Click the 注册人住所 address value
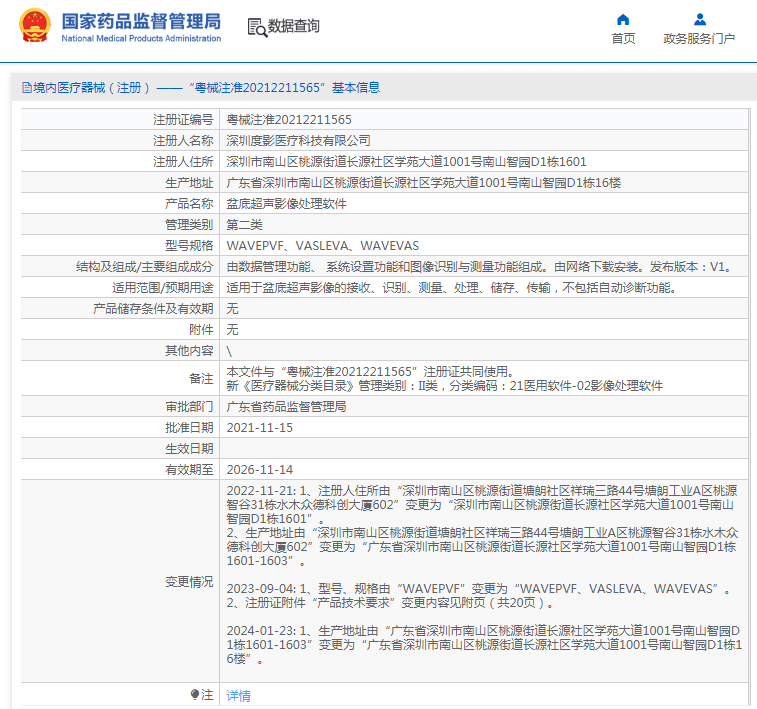This screenshot has width=757, height=709. pyautogui.click(x=407, y=162)
